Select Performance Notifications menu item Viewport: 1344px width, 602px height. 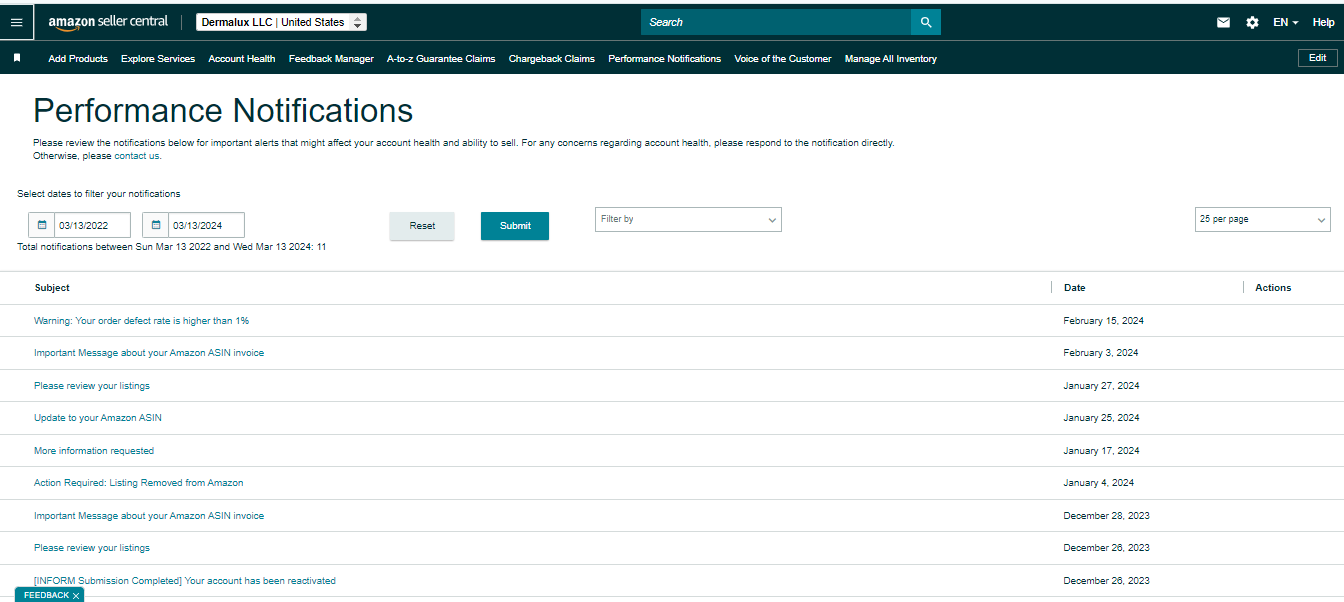(x=664, y=59)
